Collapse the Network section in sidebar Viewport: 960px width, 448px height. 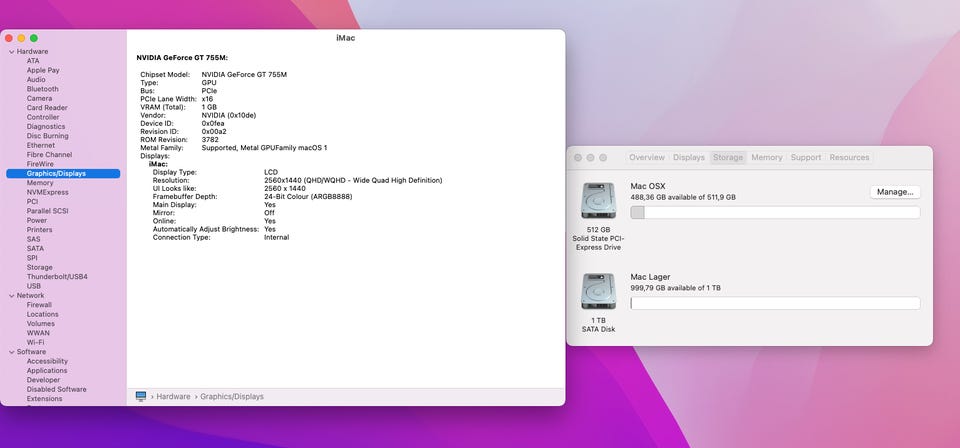[12, 296]
